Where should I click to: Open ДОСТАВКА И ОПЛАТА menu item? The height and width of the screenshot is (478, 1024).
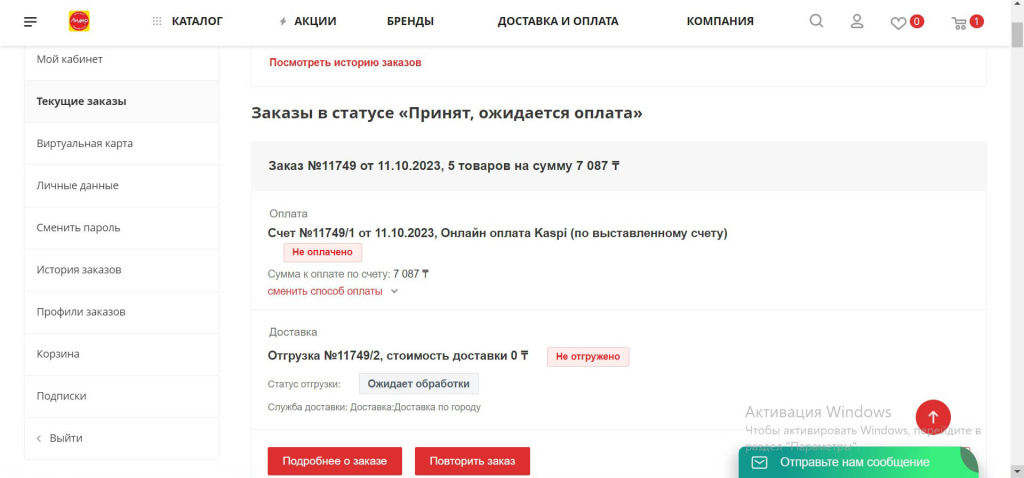click(558, 21)
